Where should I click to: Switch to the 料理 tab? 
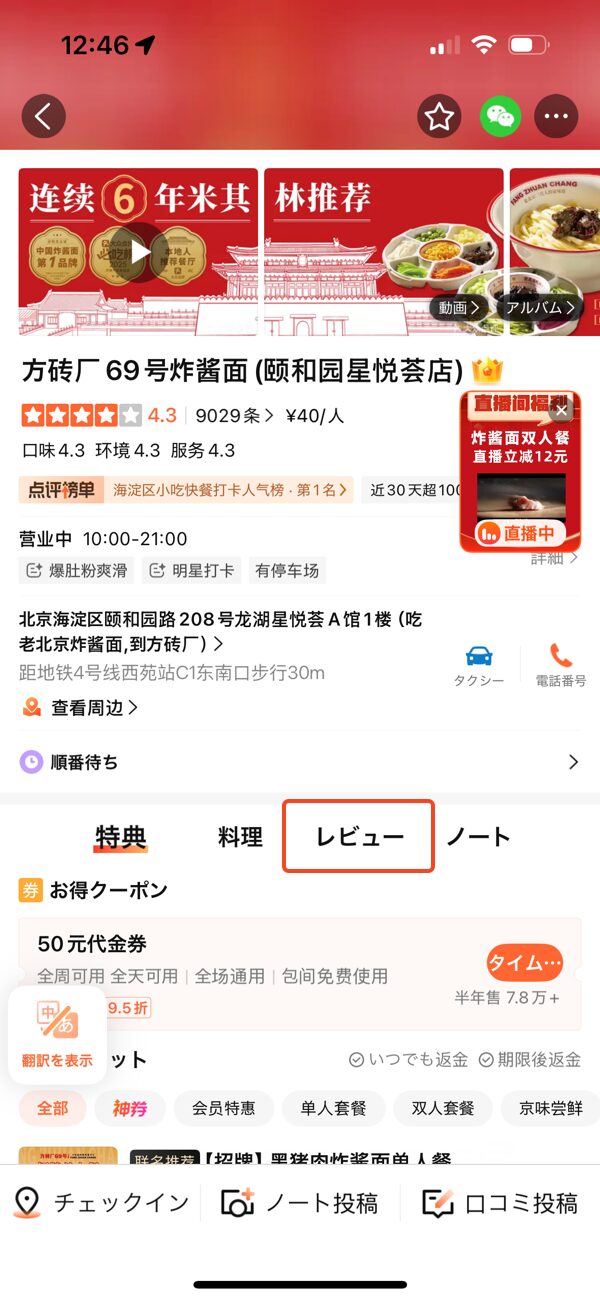[x=240, y=837]
